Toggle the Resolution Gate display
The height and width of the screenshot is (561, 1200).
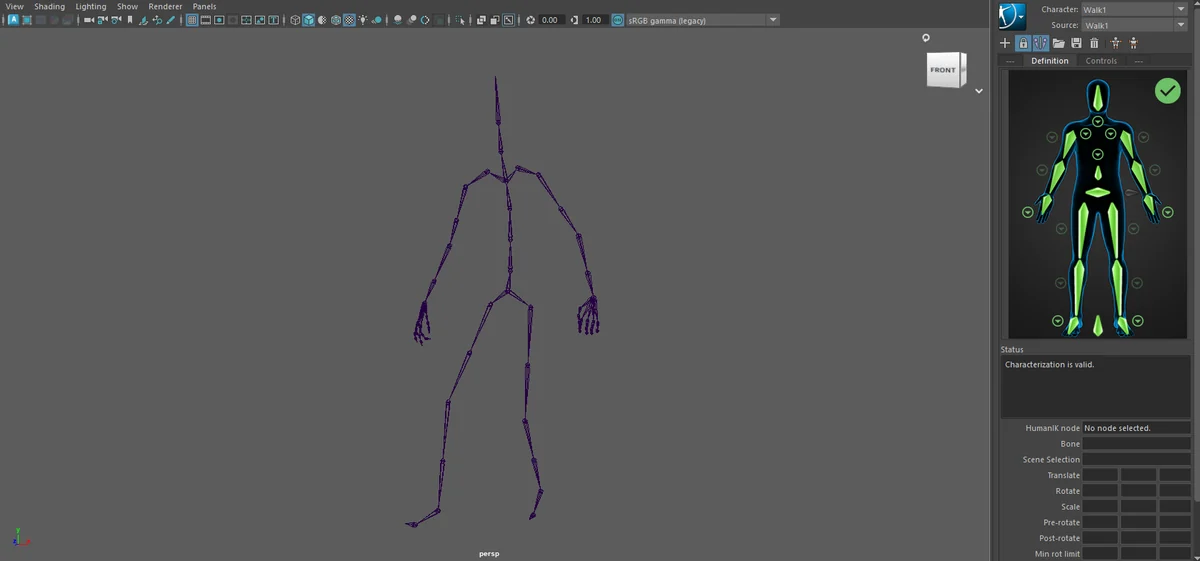point(218,20)
